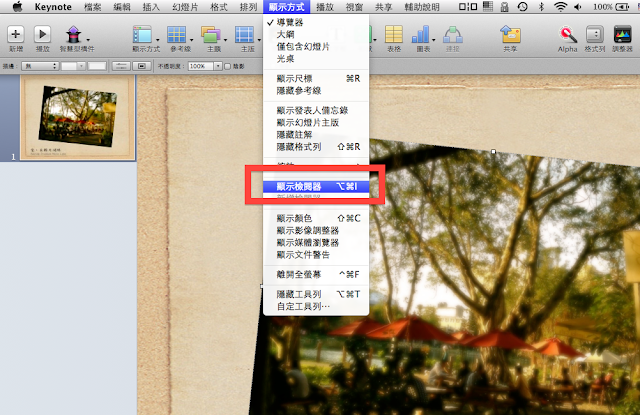This screenshot has height=415, width=640.
Task: Open the 視窗 menu in menu bar
Action: [x=354, y=7]
